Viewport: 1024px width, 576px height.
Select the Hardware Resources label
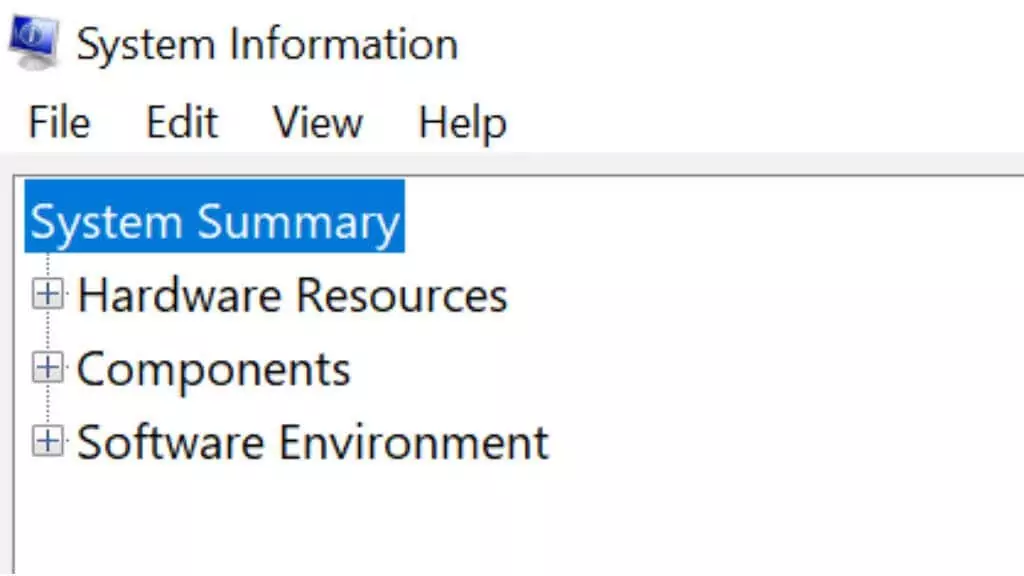point(292,295)
